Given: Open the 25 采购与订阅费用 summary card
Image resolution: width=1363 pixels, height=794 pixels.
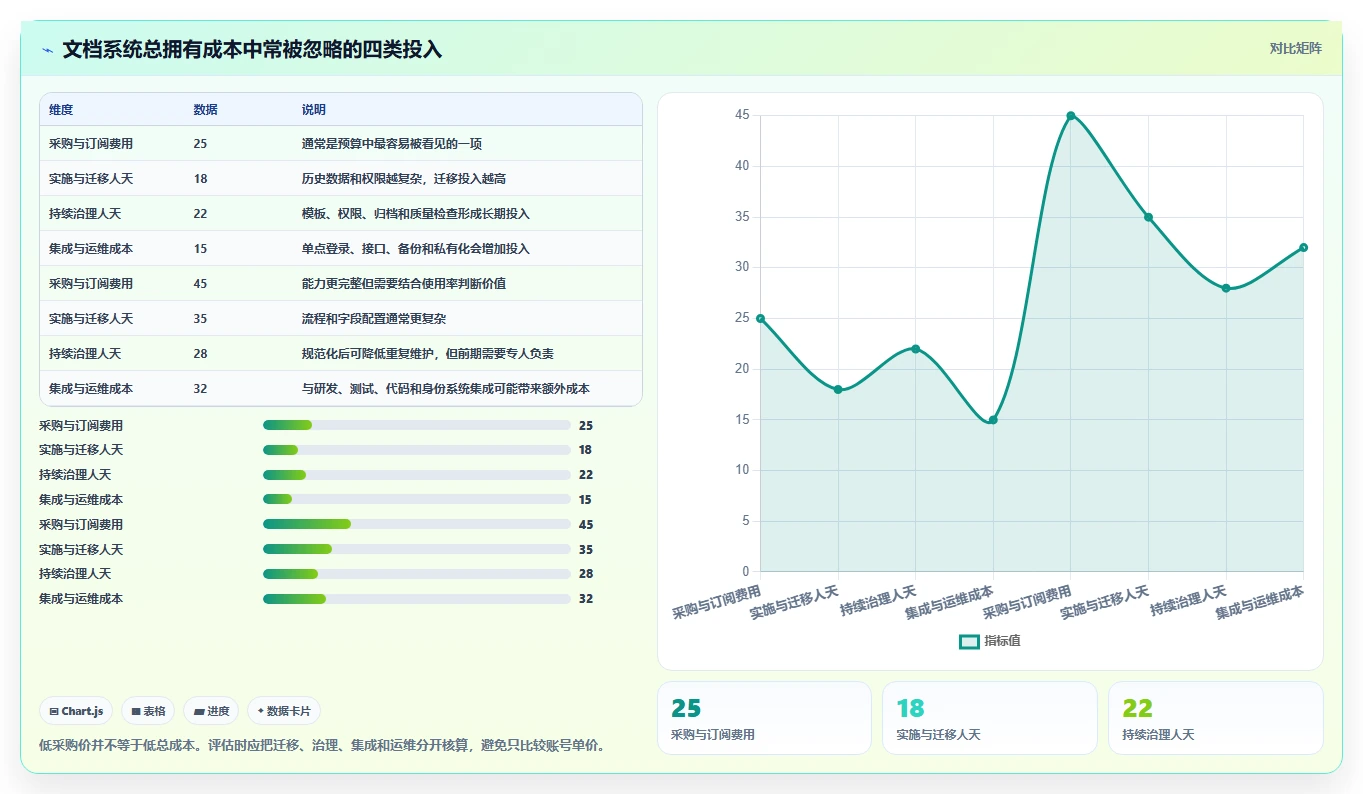Looking at the screenshot, I should tap(764, 718).
